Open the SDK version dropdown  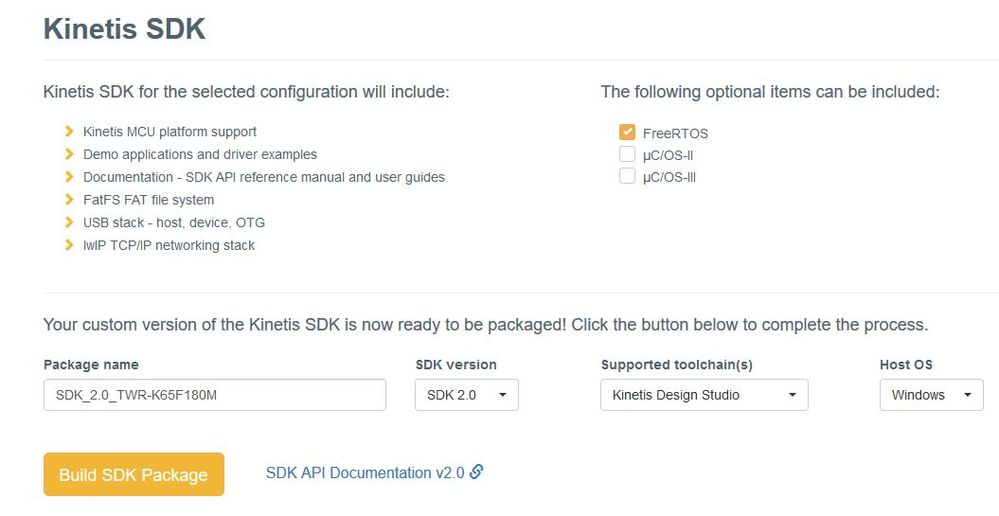[466, 395]
